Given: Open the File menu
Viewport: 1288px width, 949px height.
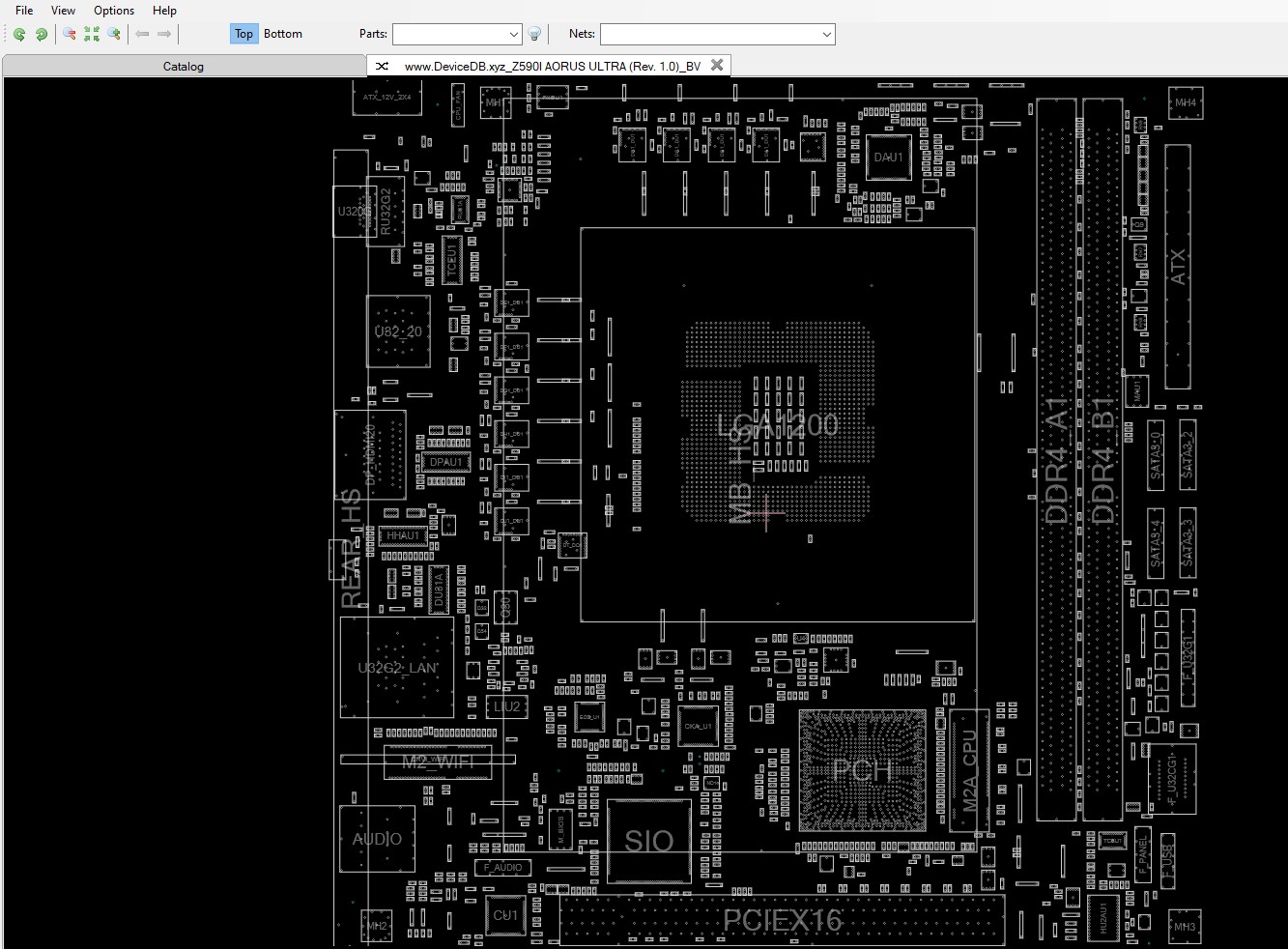Looking at the screenshot, I should tap(24, 10).
